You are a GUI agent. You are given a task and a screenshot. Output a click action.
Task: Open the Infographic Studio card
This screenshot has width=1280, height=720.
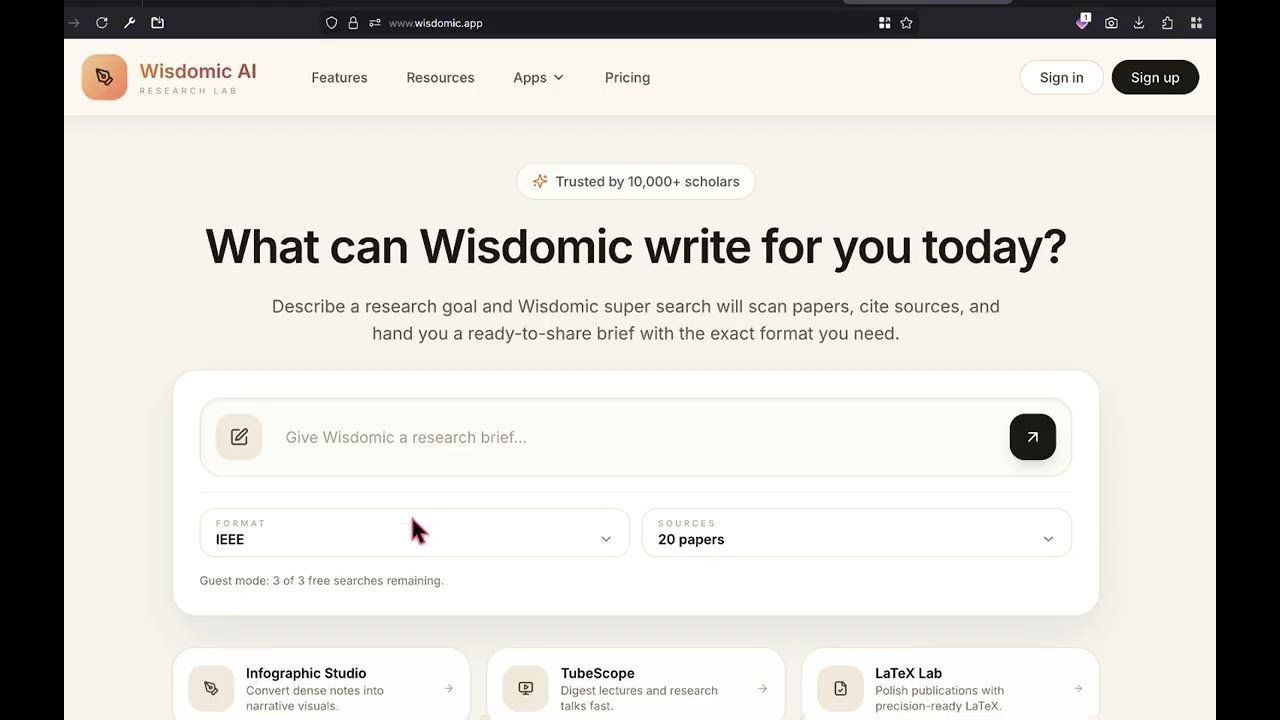321,684
